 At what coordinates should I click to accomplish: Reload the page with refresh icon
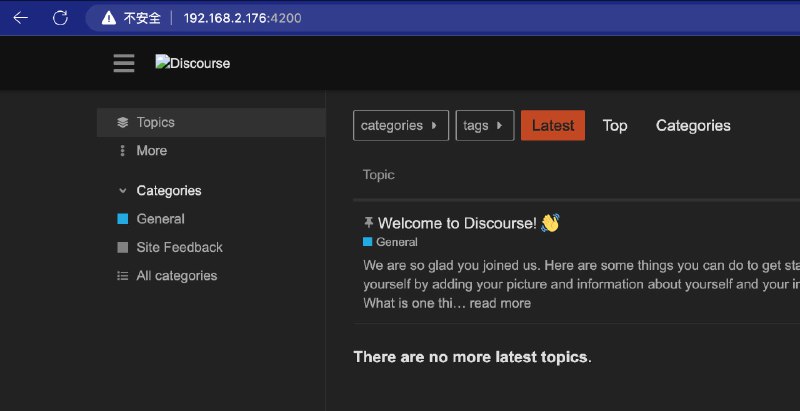60,18
